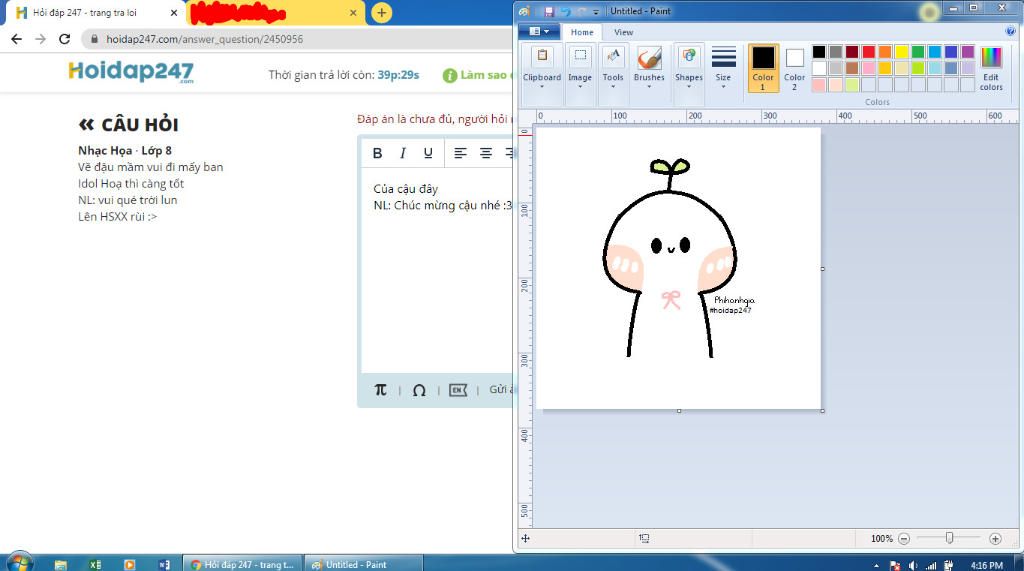1024x571 pixels.
Task: Click the Làm sao help link
Action: [477, 75]
